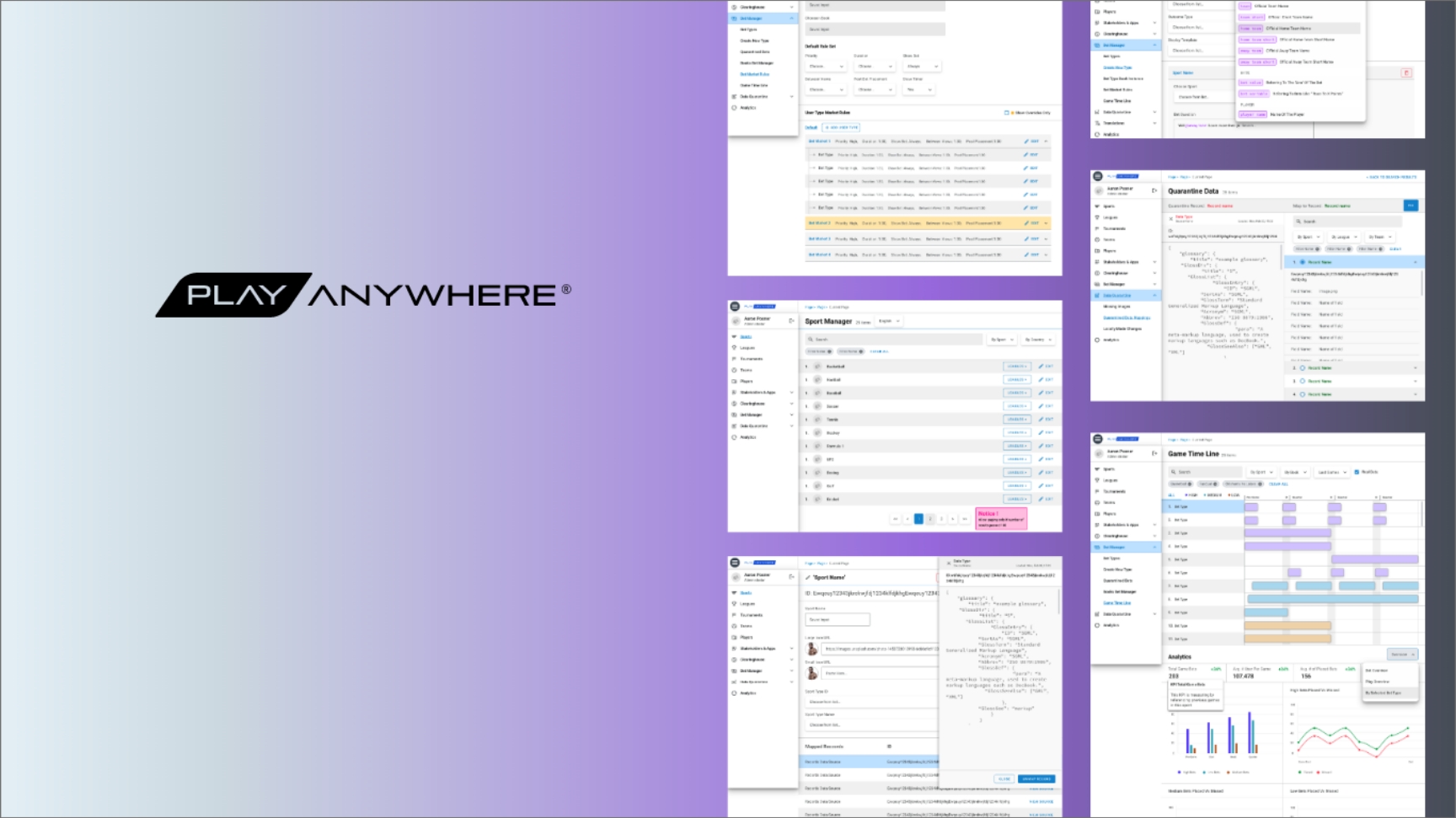The image size is (1456, 818).
Task: Click Clear All link in Sport Manager filters
Action: 879,351
